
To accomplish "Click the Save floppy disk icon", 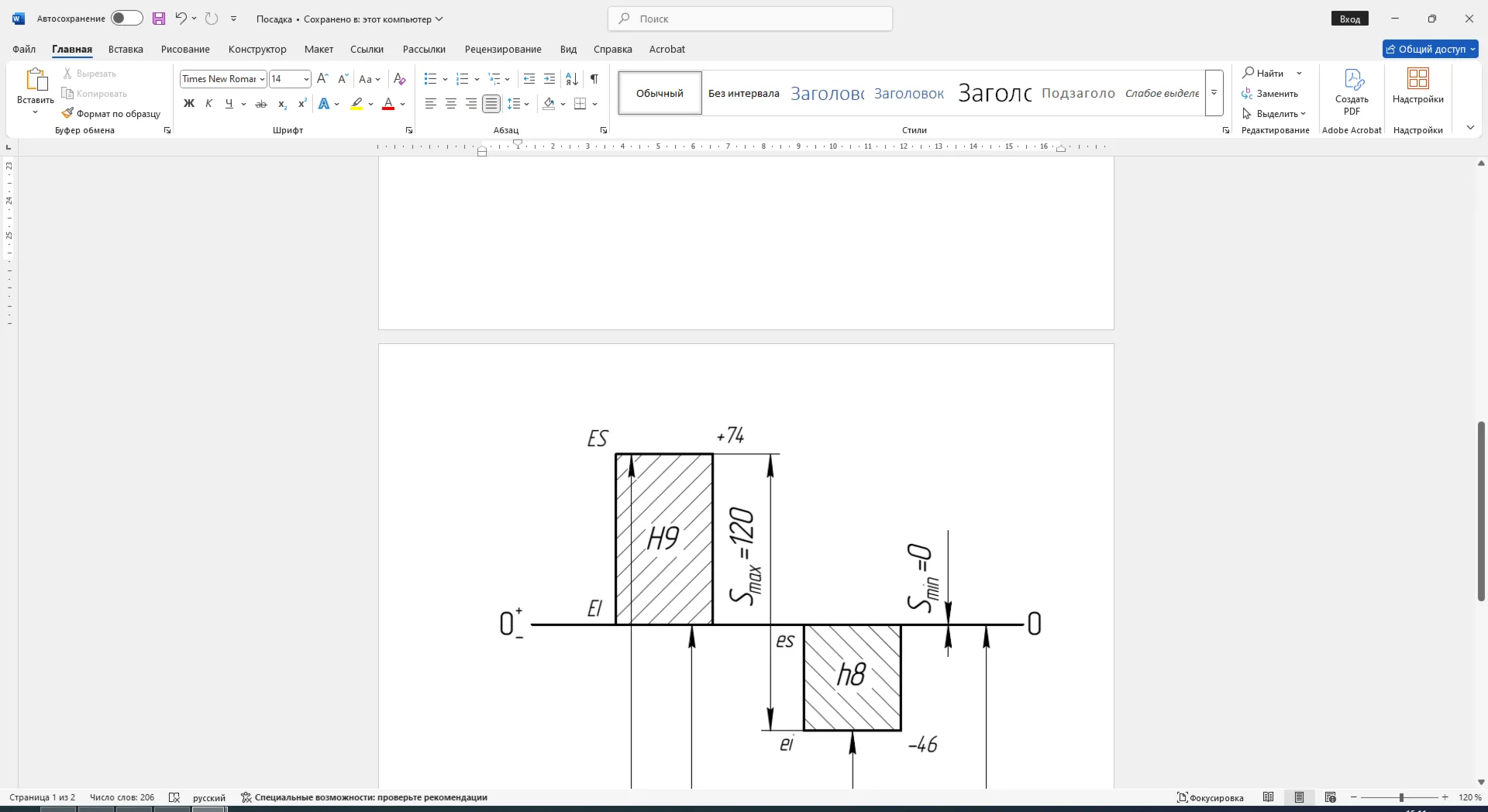I will click(x=159, y=19).
